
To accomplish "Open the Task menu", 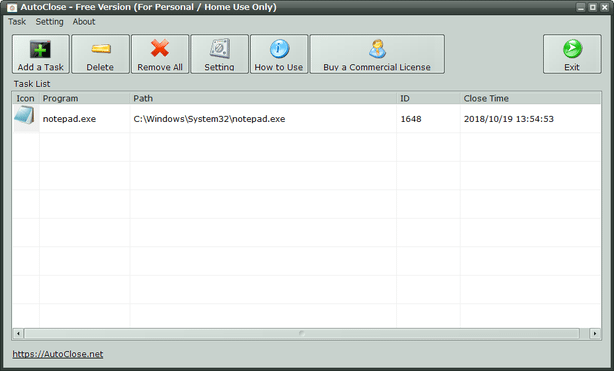I will point(17,22).
